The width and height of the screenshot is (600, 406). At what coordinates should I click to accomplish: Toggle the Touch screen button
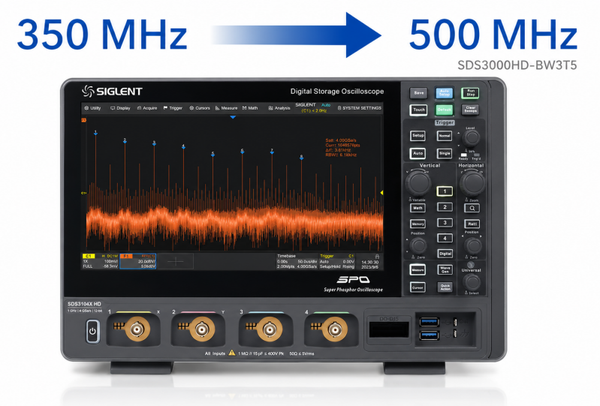click(x=419, y=110)
